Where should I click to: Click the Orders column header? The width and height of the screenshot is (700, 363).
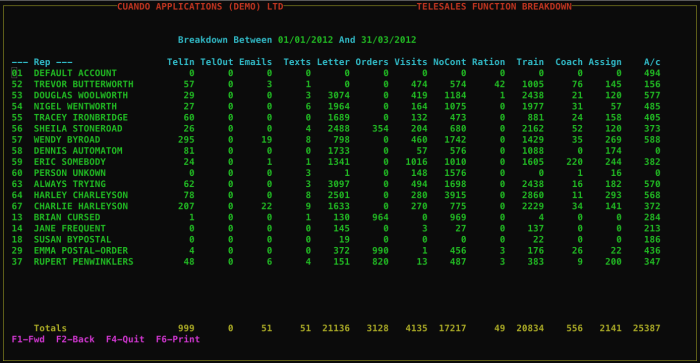(372, 62)
